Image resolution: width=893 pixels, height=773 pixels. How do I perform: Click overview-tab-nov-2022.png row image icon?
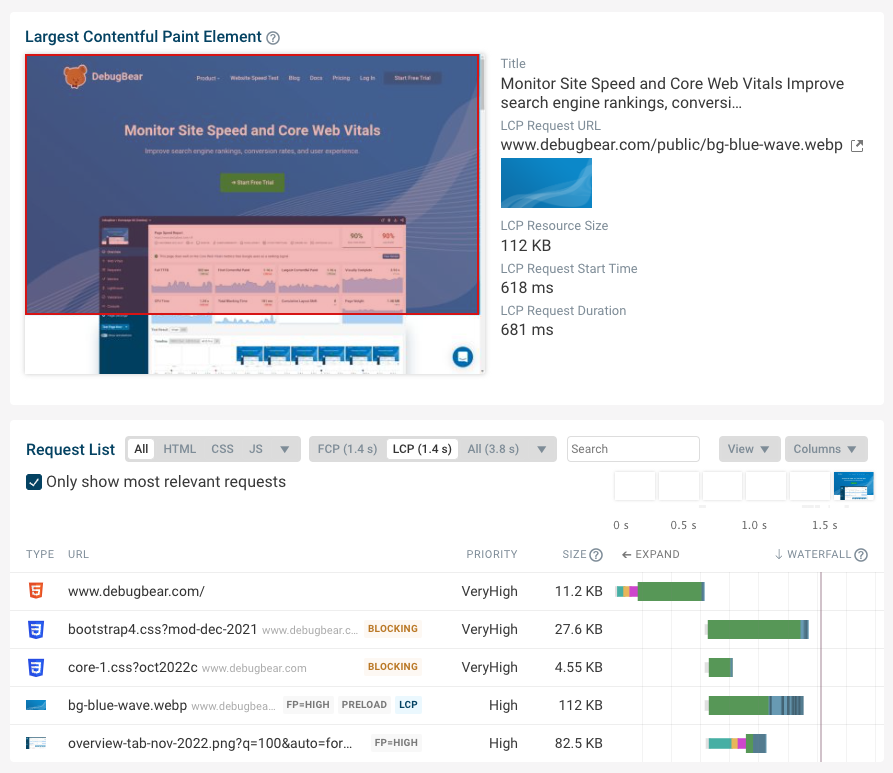(x=36, y=743)
